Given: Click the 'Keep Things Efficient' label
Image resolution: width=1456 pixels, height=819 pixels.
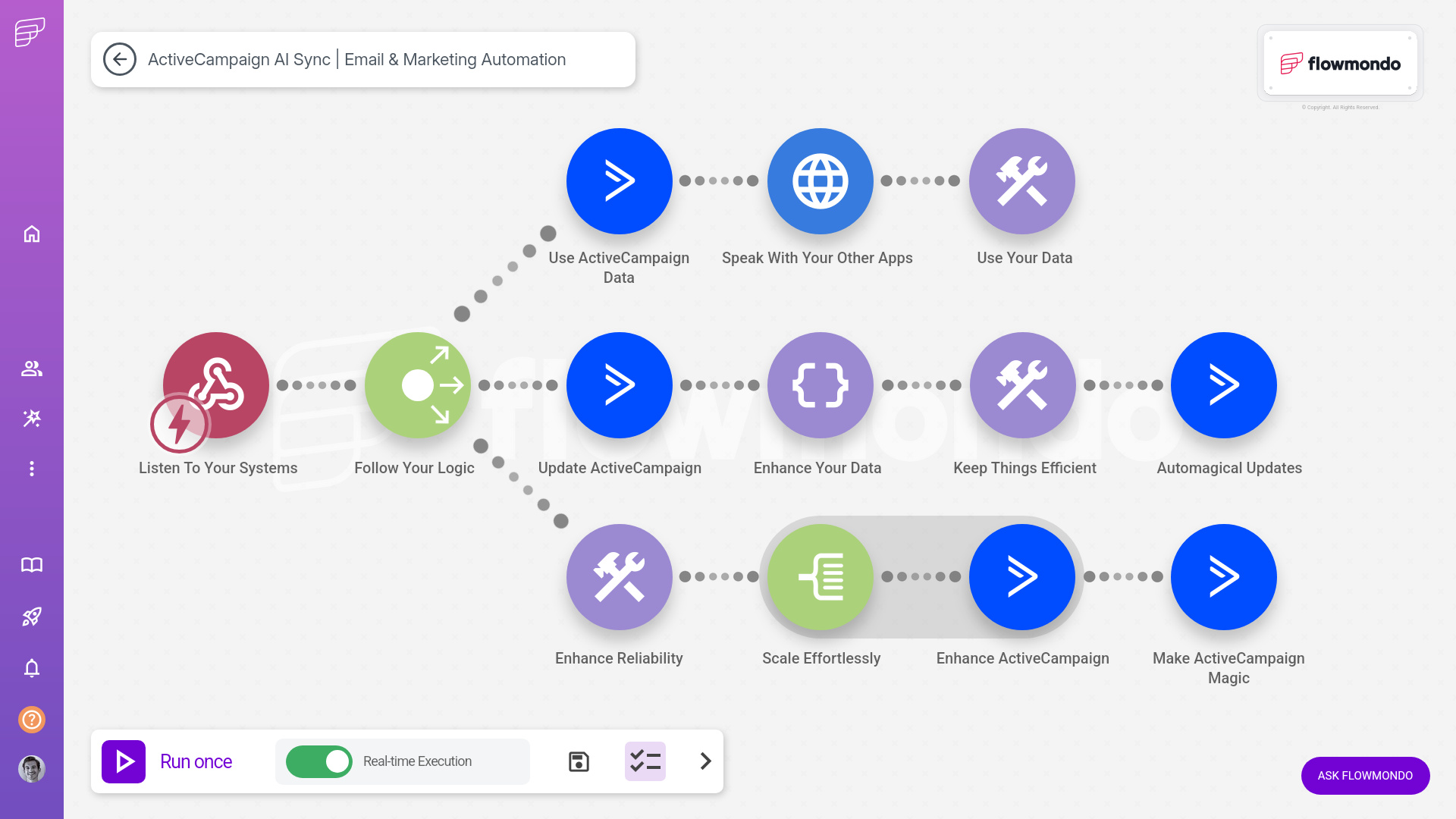Looking at the screenshot, I should pos(1025,468).
